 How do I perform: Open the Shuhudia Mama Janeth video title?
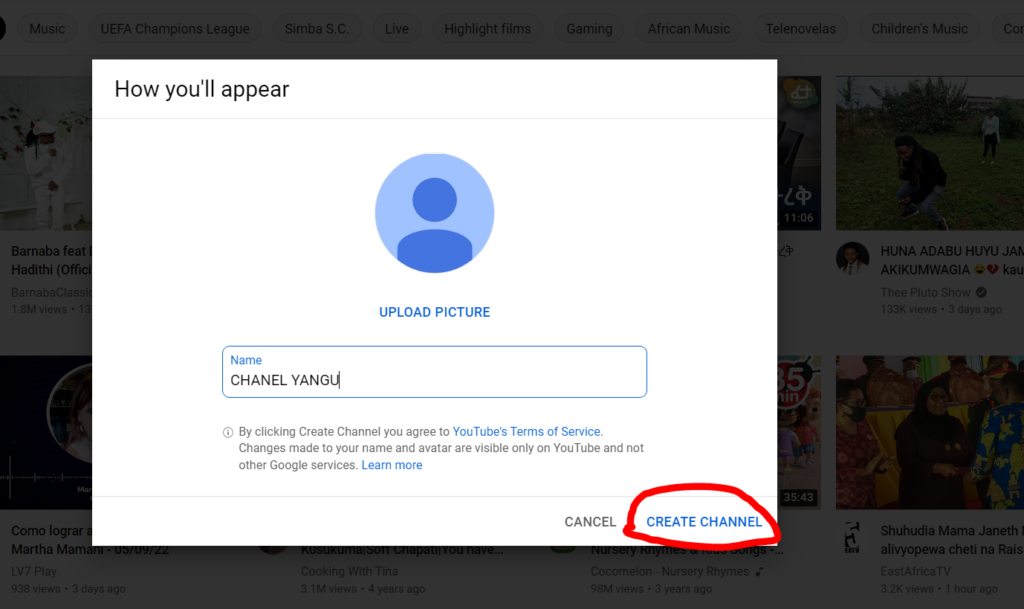click(952, 540)
